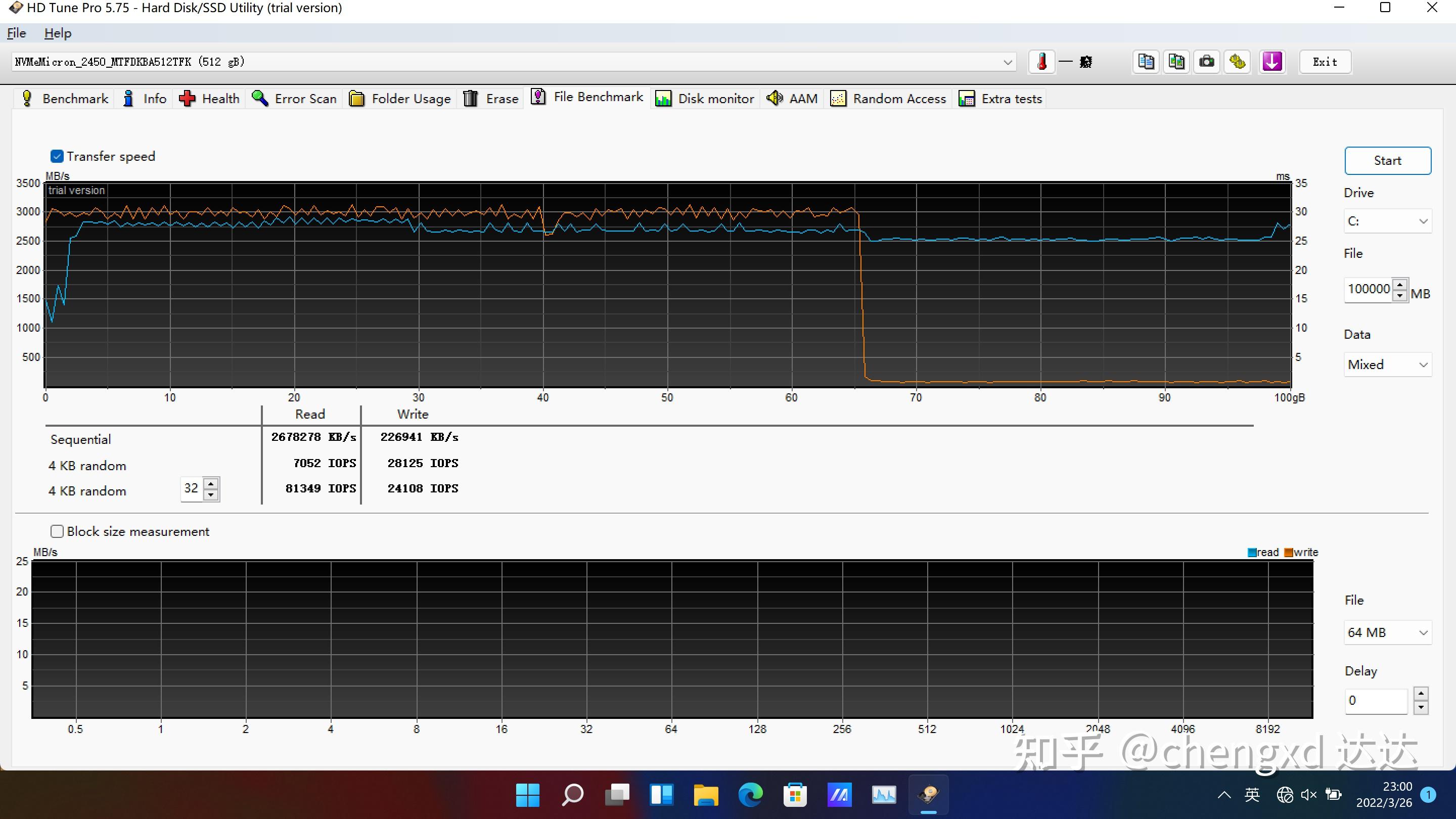Enable Block size measurement checkbox
1456x819 pixels.
57,531
